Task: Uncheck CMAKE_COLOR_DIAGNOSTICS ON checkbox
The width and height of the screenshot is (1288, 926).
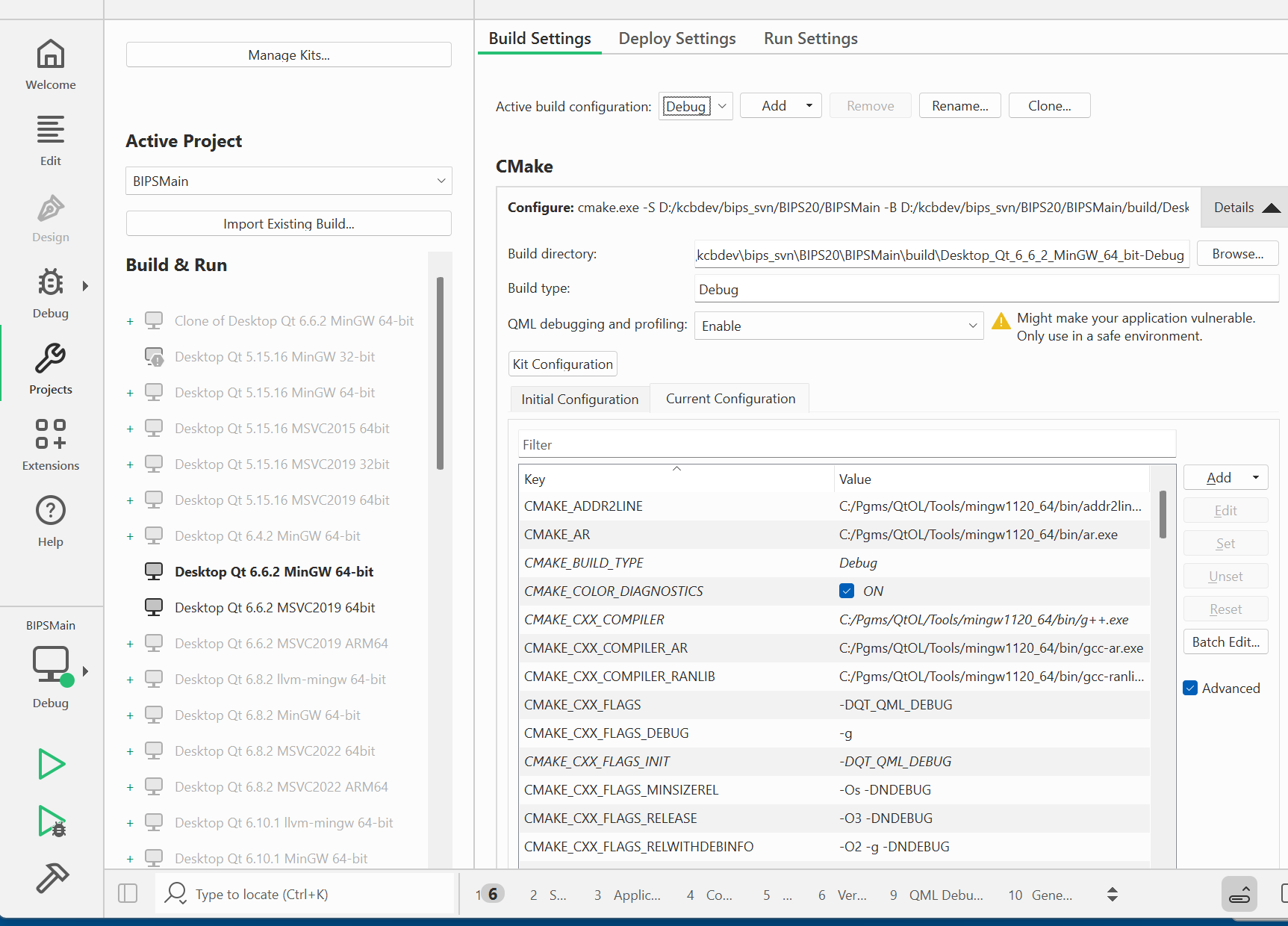Action: [x=847, y=591]
